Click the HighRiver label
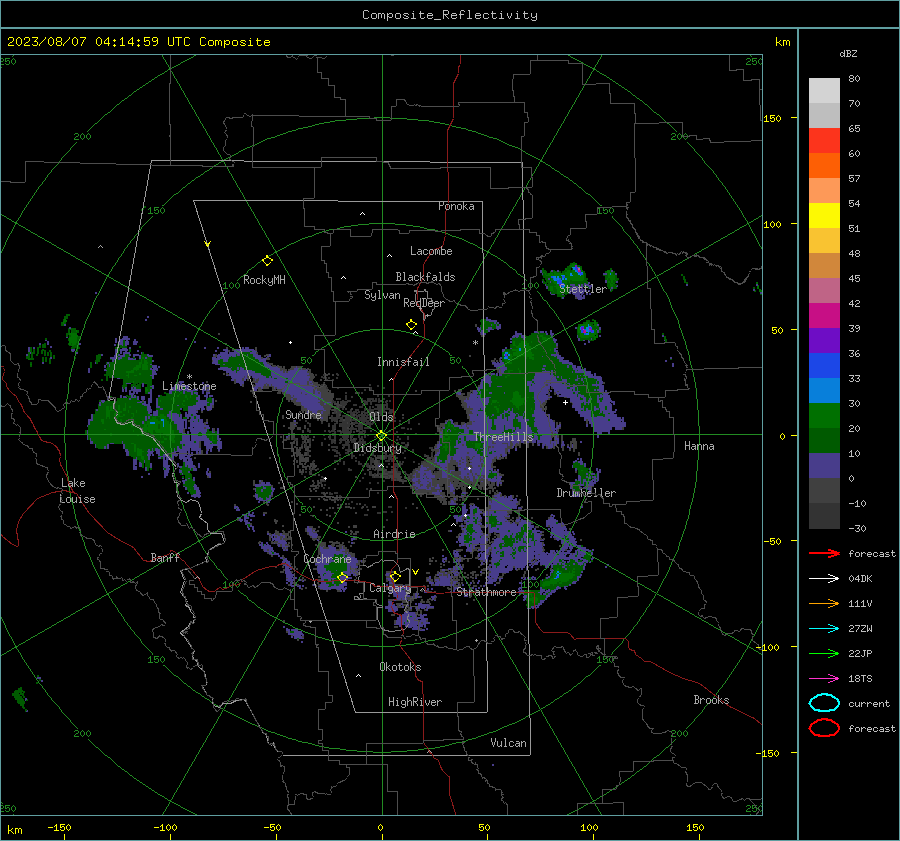Viewport: 900px width, 841px height. pos(415,702)
